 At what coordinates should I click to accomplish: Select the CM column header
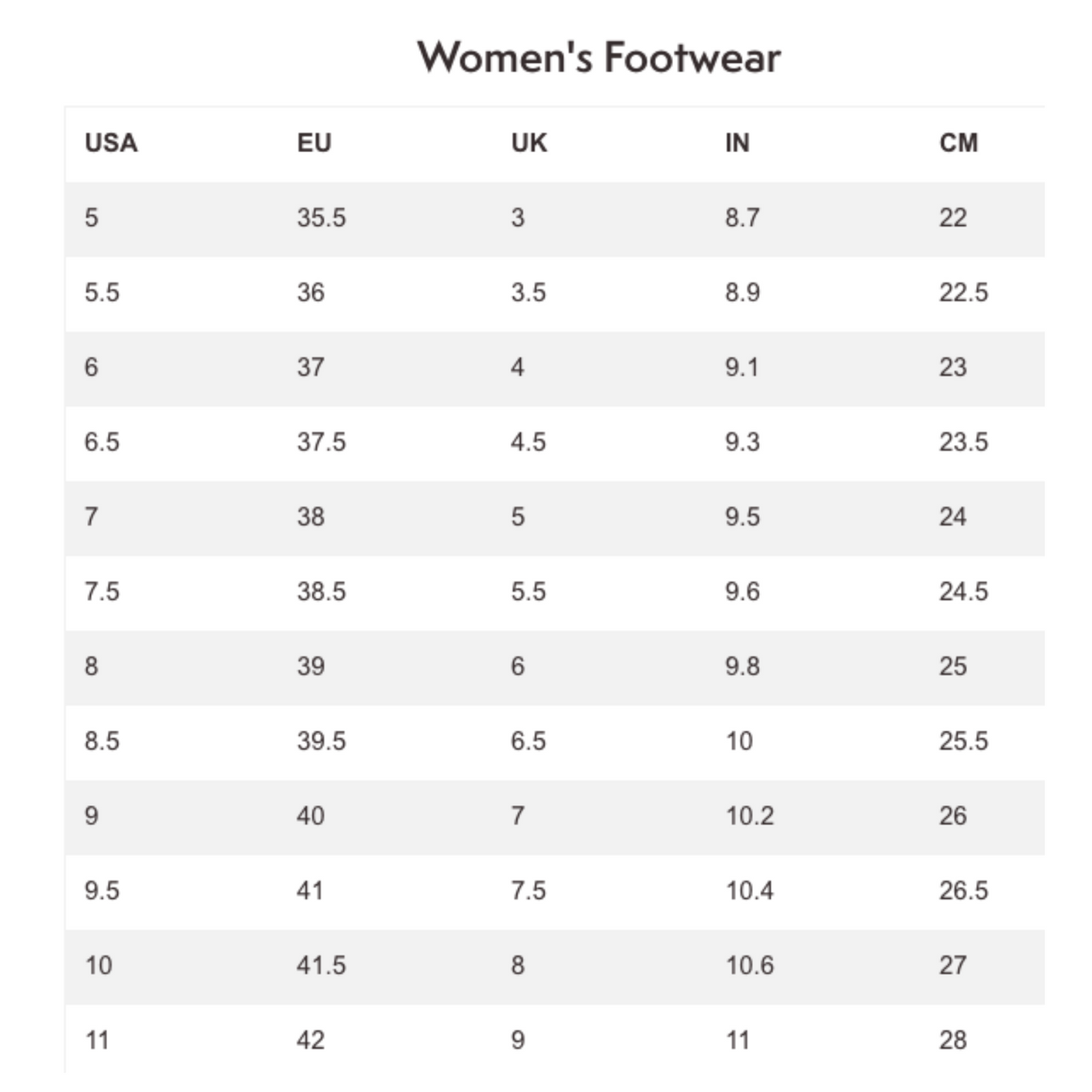tap(959, 143)
